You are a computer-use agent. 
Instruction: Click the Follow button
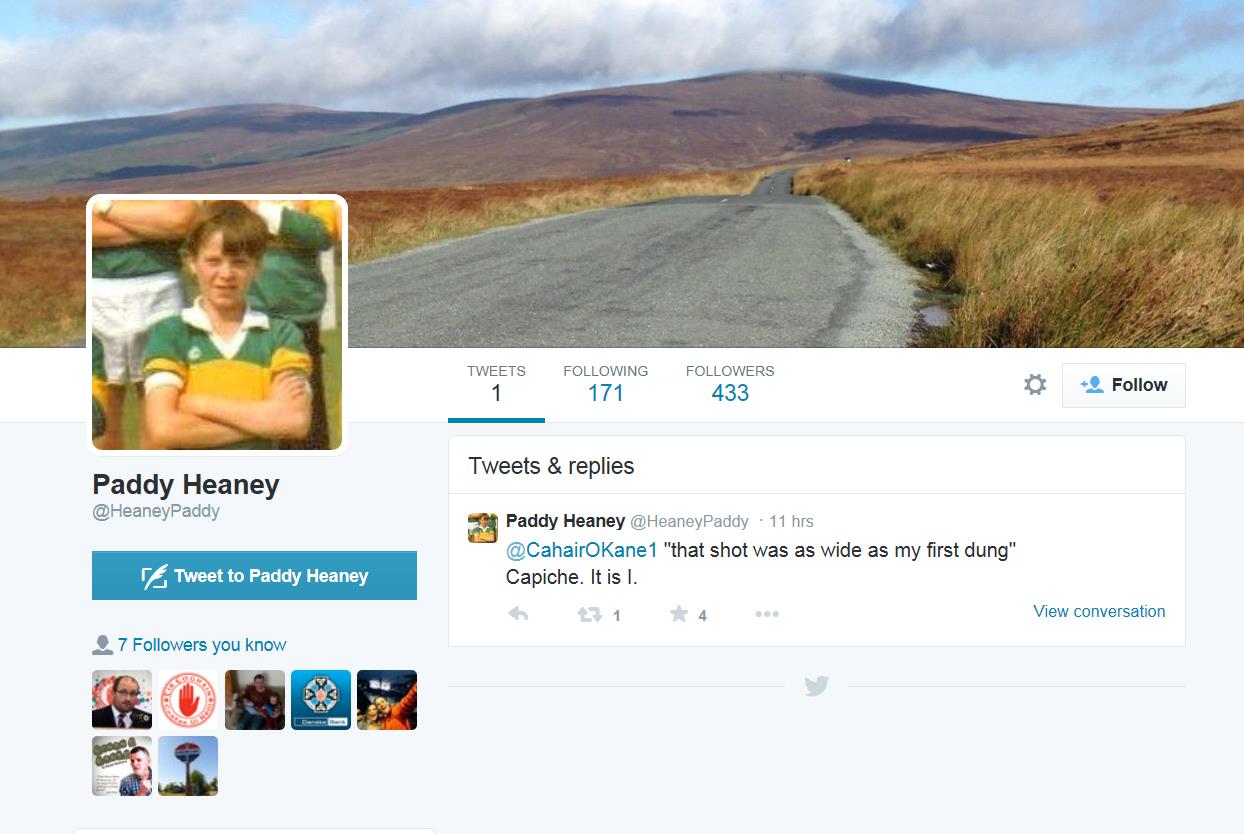1124,385
